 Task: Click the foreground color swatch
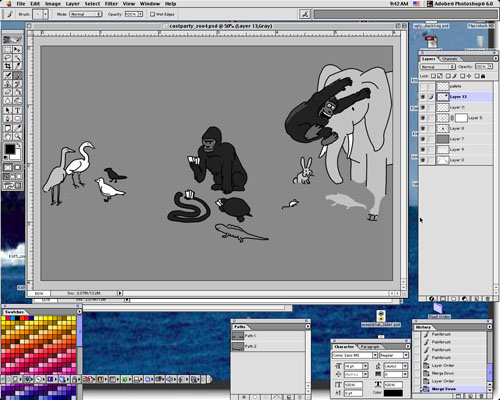tap(10, 149)
